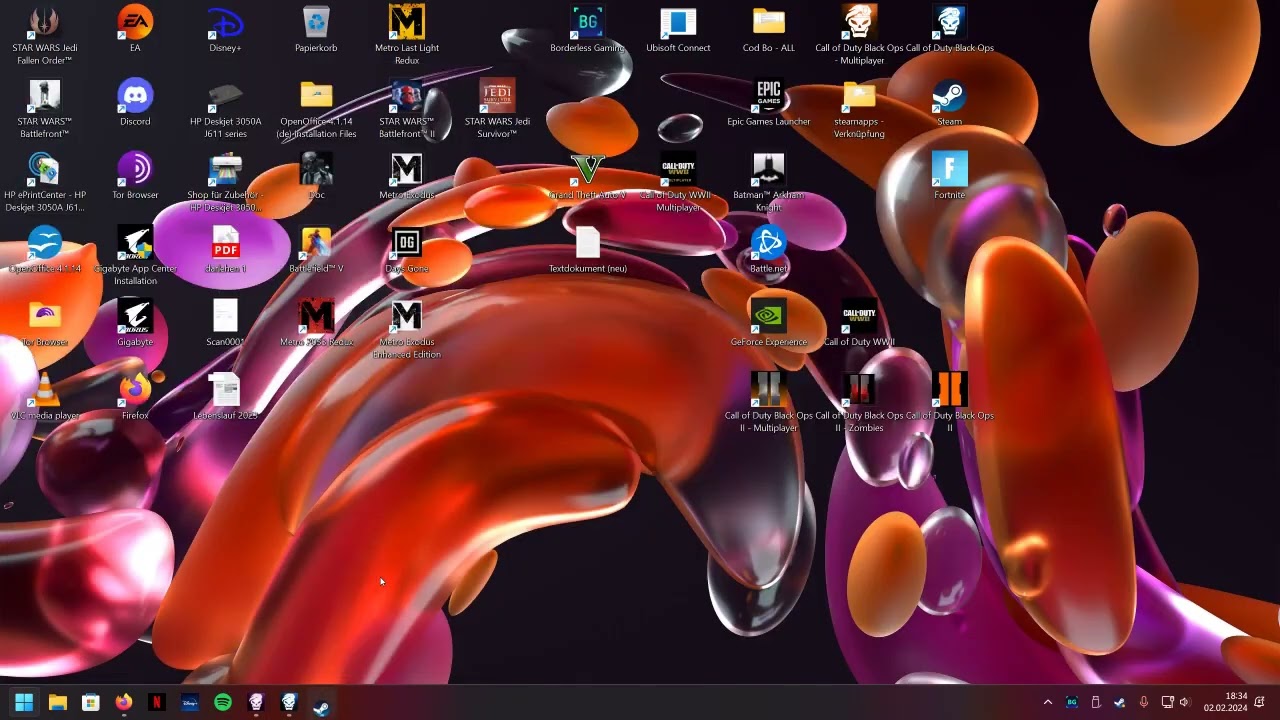The width and height of the screenshot is (1280, 720).
Task: Select the HP ePrintCenter desktop shortcut
Action: click(45, 183)
